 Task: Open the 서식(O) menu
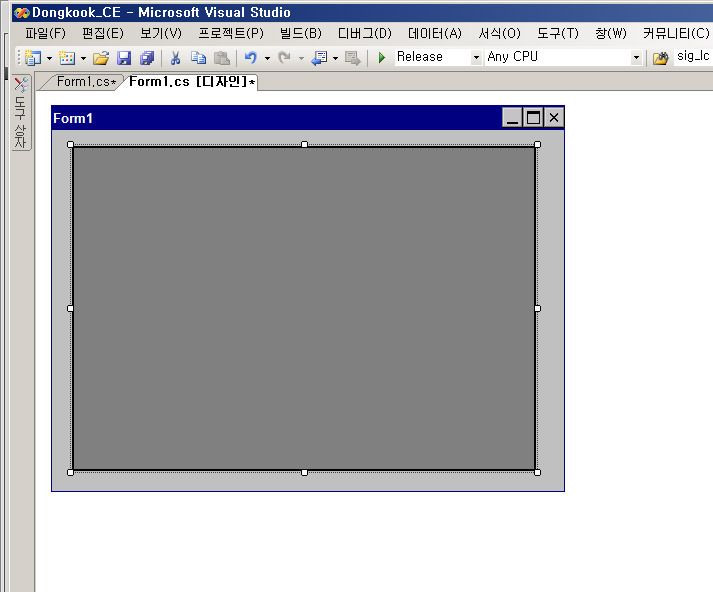click(x=499, y=34)
